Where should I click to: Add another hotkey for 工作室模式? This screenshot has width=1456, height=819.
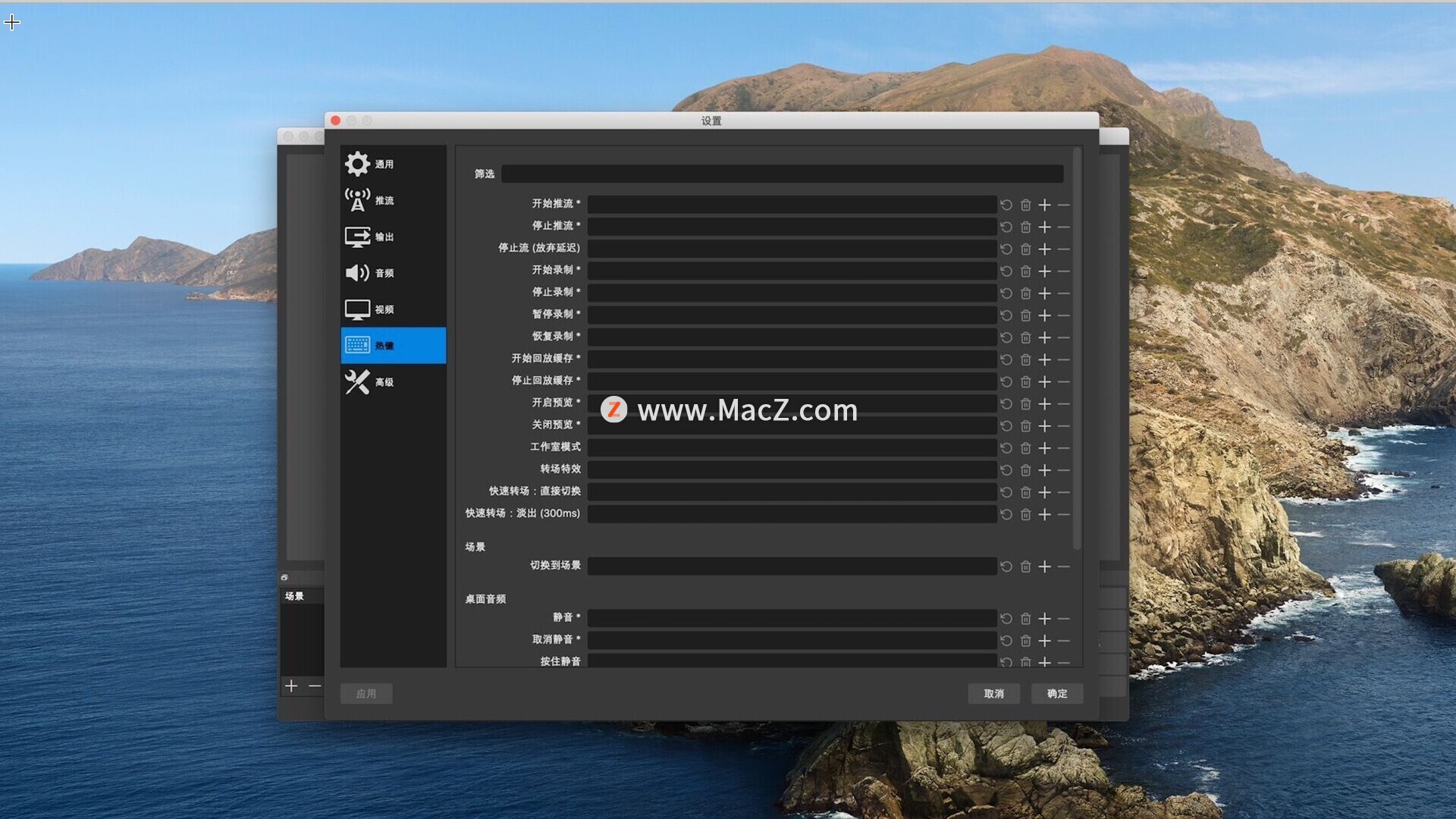[x=1044, y=448]
